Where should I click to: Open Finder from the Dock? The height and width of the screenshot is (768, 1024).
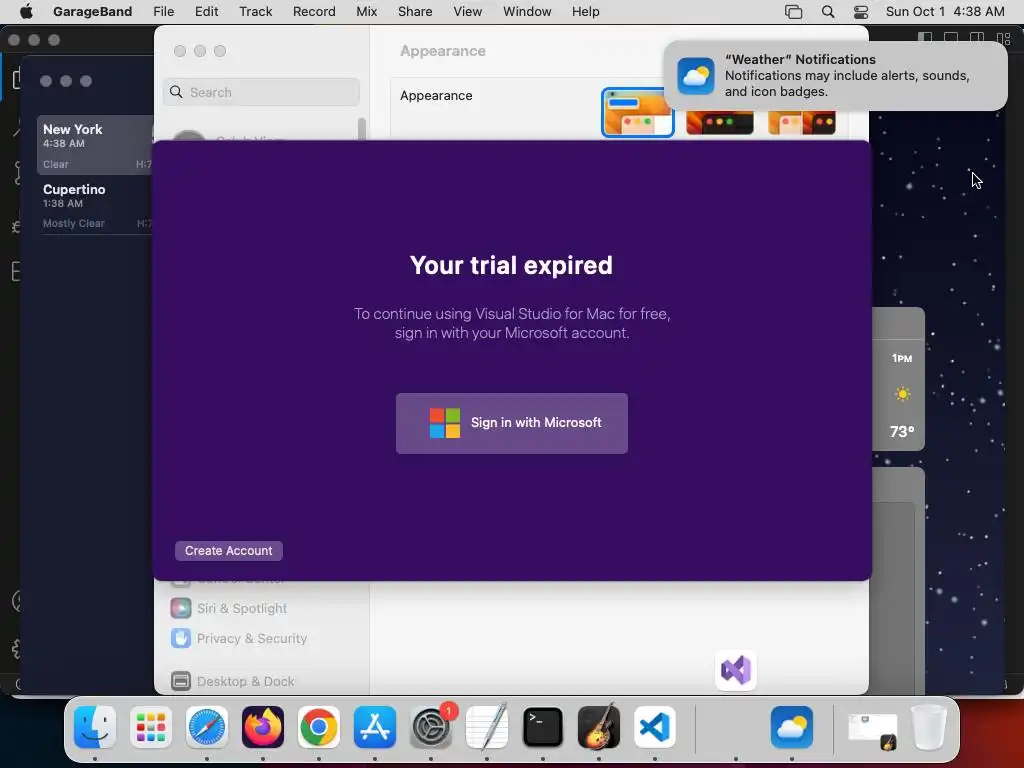(95, 727)
